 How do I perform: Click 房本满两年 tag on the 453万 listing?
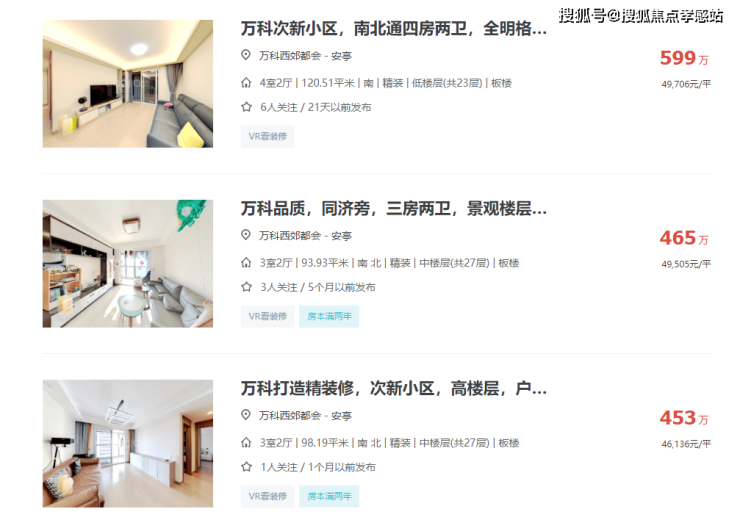tap(329, 496)
